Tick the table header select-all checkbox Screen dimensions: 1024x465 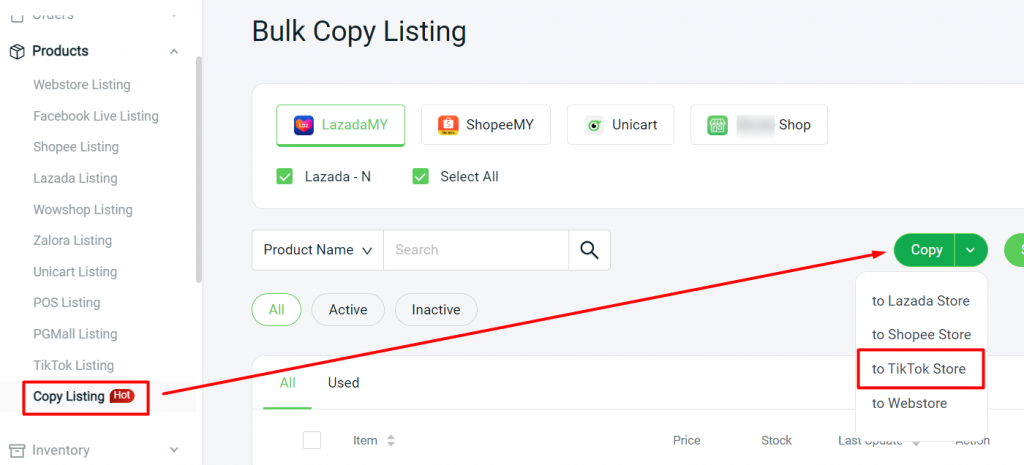[312, 440]
